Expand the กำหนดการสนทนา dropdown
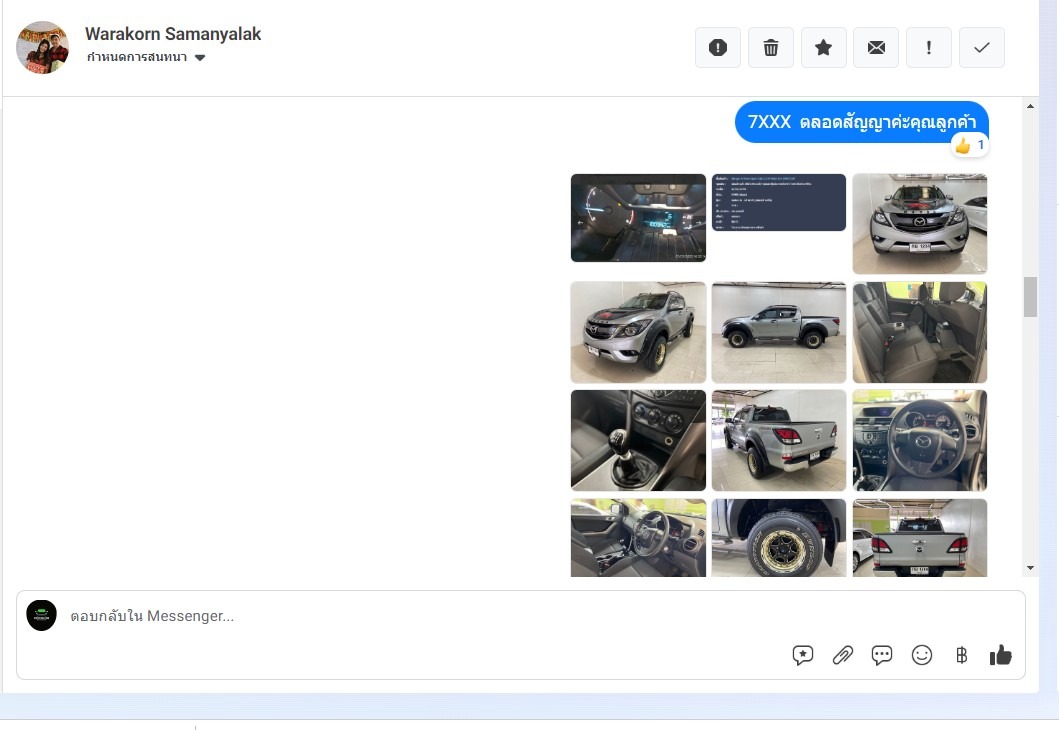The image size is (1059, 730). (199, 58)
